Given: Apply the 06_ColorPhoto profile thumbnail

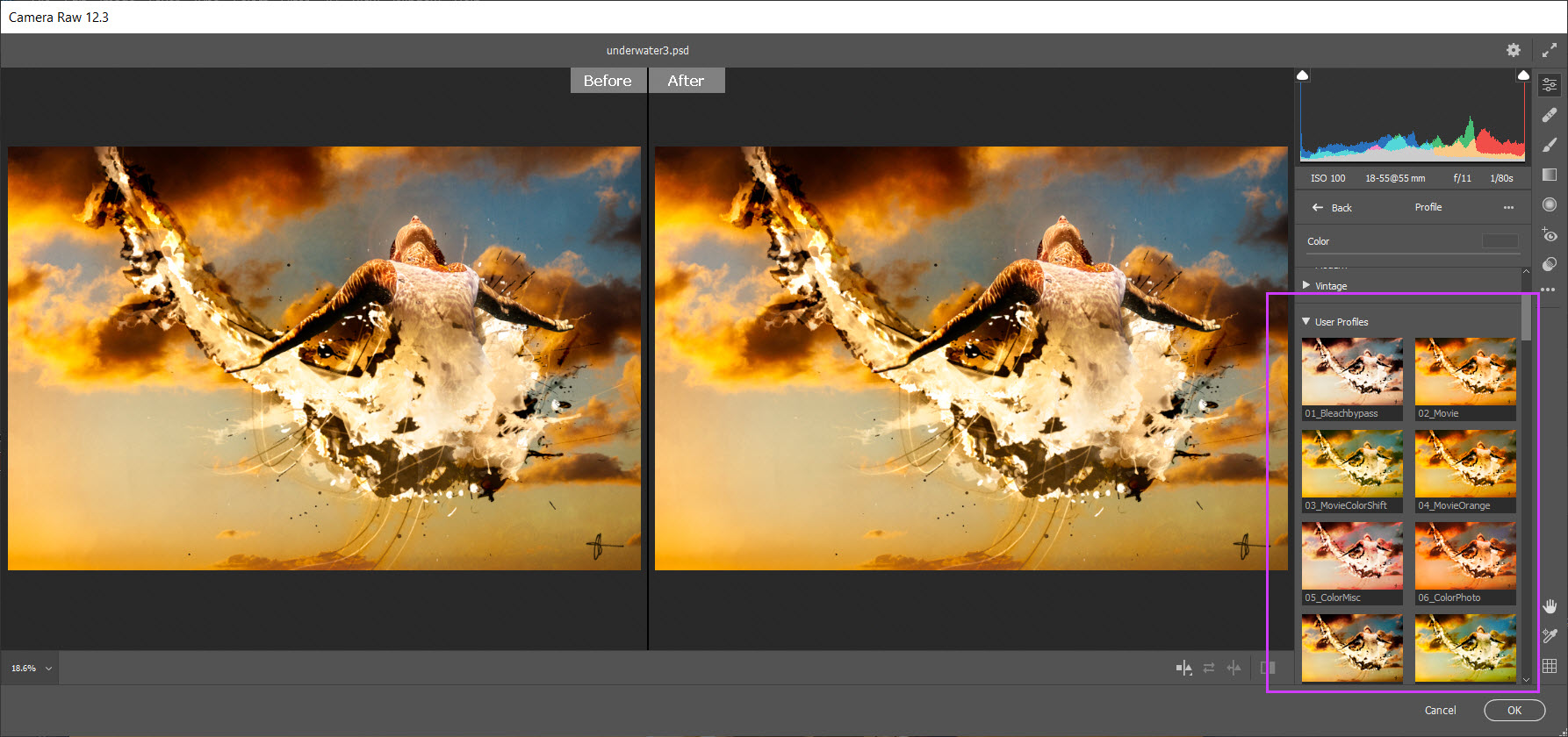Looking at the screenshot, I should 1465,555.
